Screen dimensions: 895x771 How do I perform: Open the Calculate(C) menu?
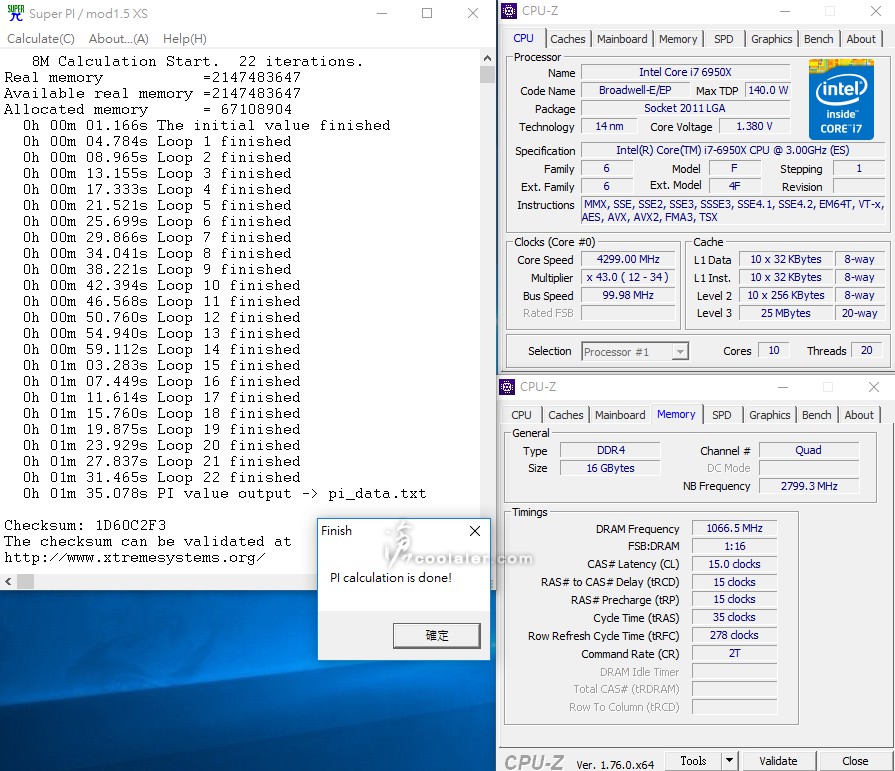tap(41, 39)
